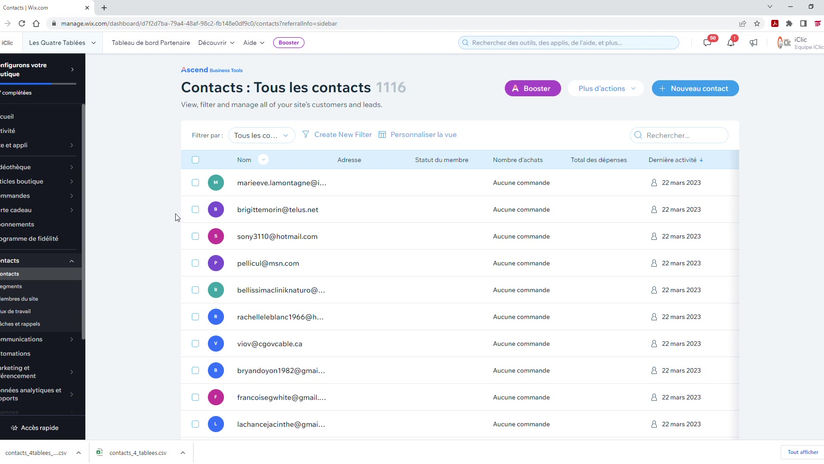Open chat messages icon in the Wix header
Image resolution: width=824 pixels, height=464 pixels.
click(x=707, y=43)
